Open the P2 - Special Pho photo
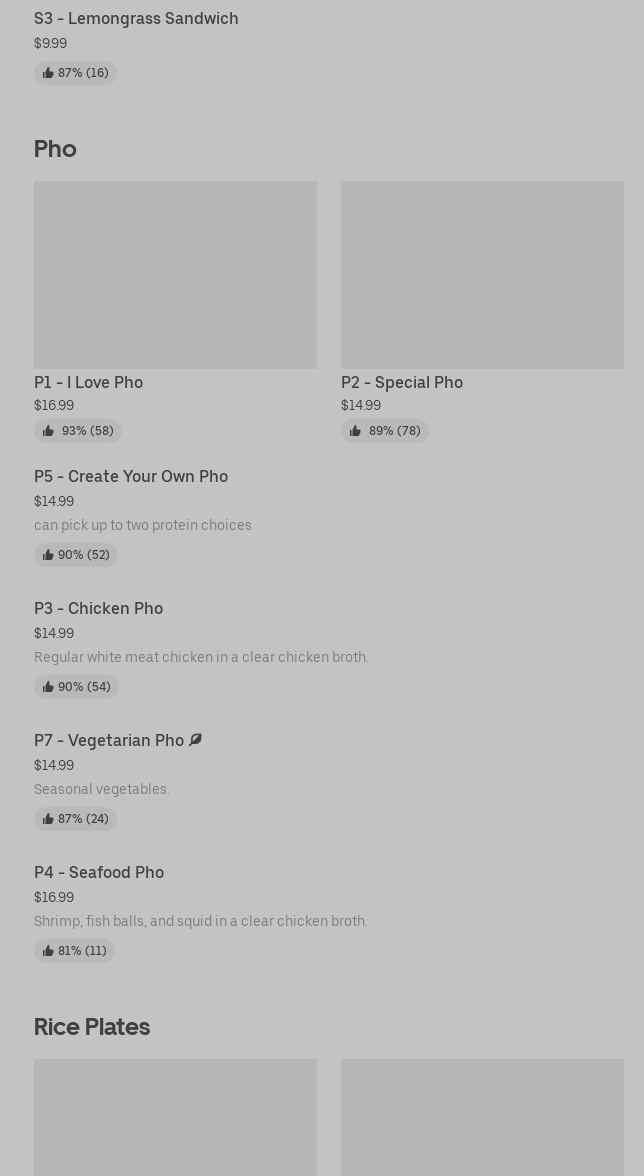Image resolution: width=644 pixels, height=1176 pixels. pyautogui.click(x=482, y=274)
